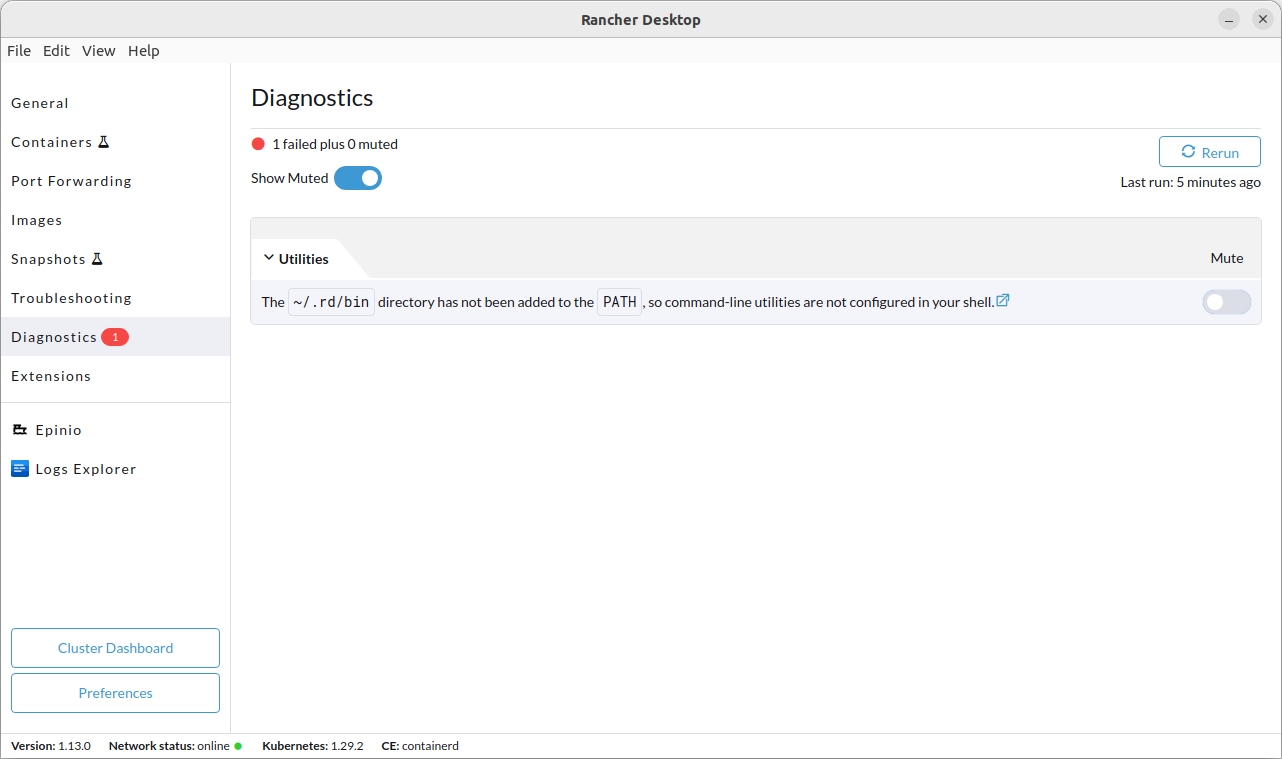1282x759 pixels.
Task: Click the experimental flask icon beside Containers
Action: (103, 142)
